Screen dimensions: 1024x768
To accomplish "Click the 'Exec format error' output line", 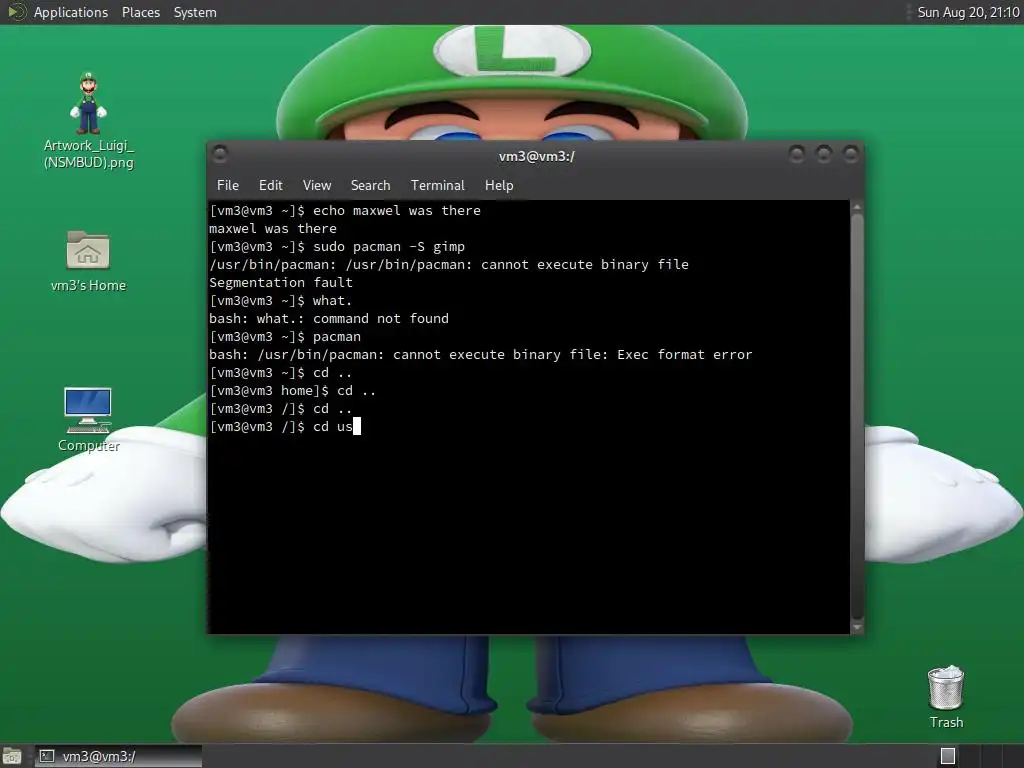I will pyautogui.click(x=481, y=355).
